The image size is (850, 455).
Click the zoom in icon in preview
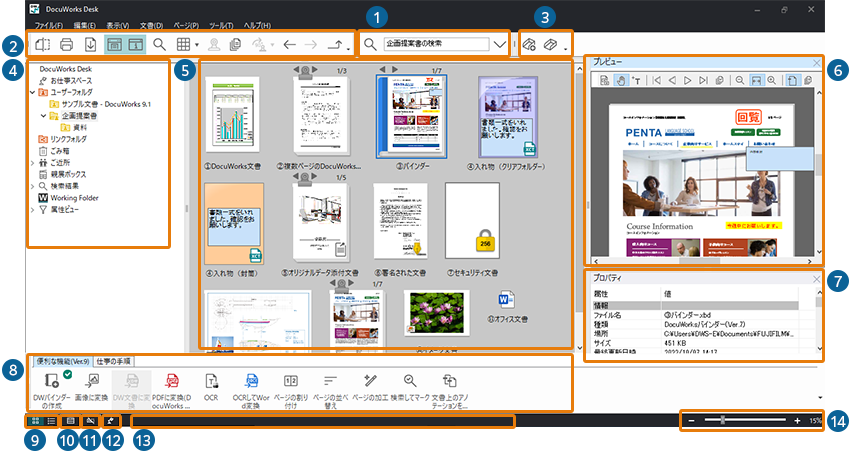tap(771, 81)
